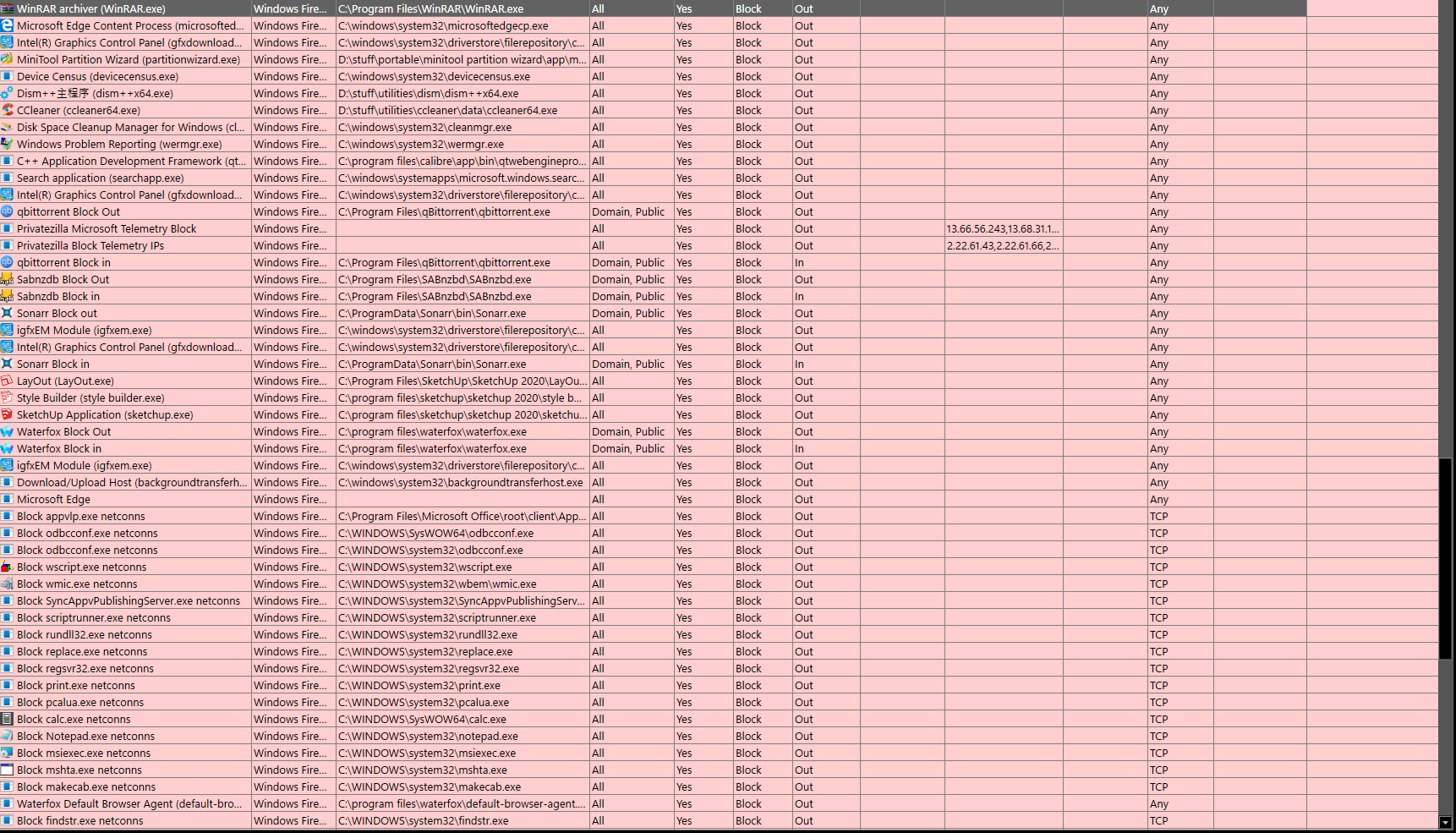
Task: Click the Block mshta.exe netconns icon
Action: 7,770
